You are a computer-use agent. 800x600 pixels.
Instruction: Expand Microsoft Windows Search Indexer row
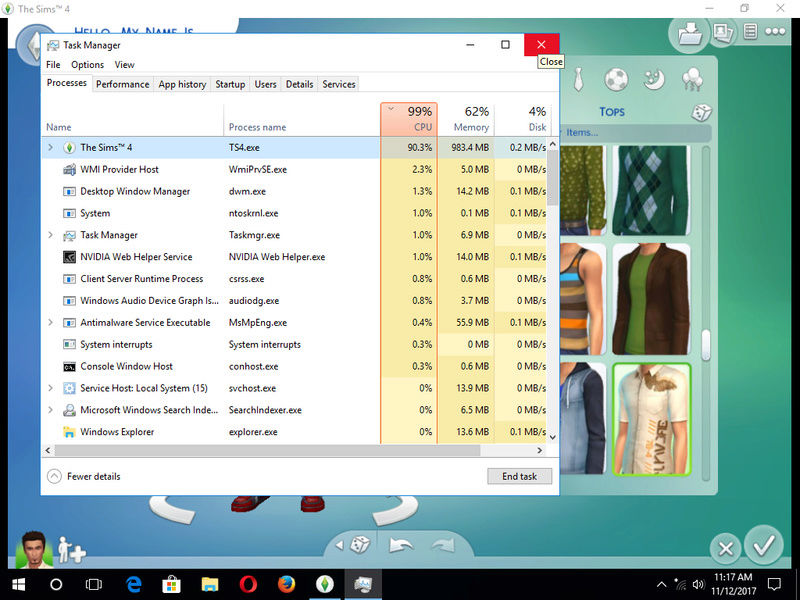[50, 410]
